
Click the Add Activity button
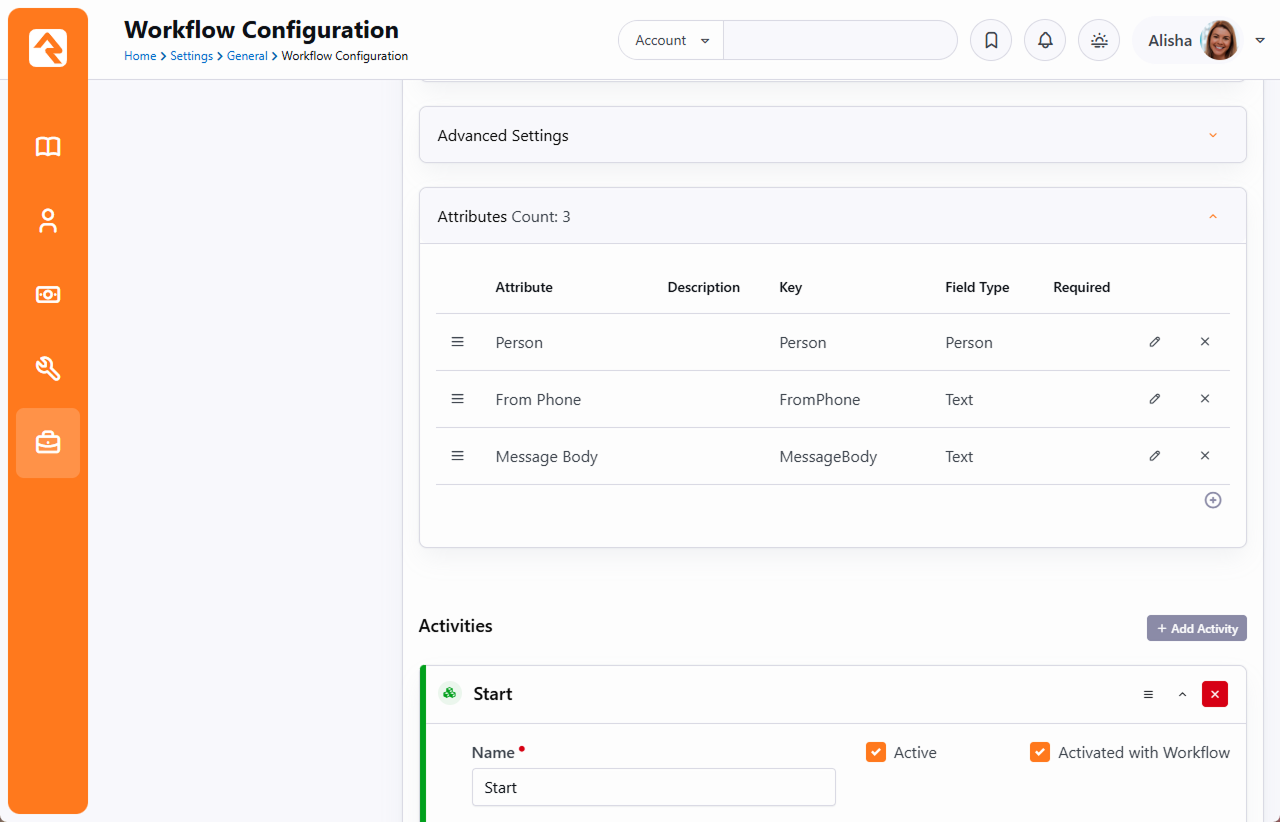click(1196, 628)
